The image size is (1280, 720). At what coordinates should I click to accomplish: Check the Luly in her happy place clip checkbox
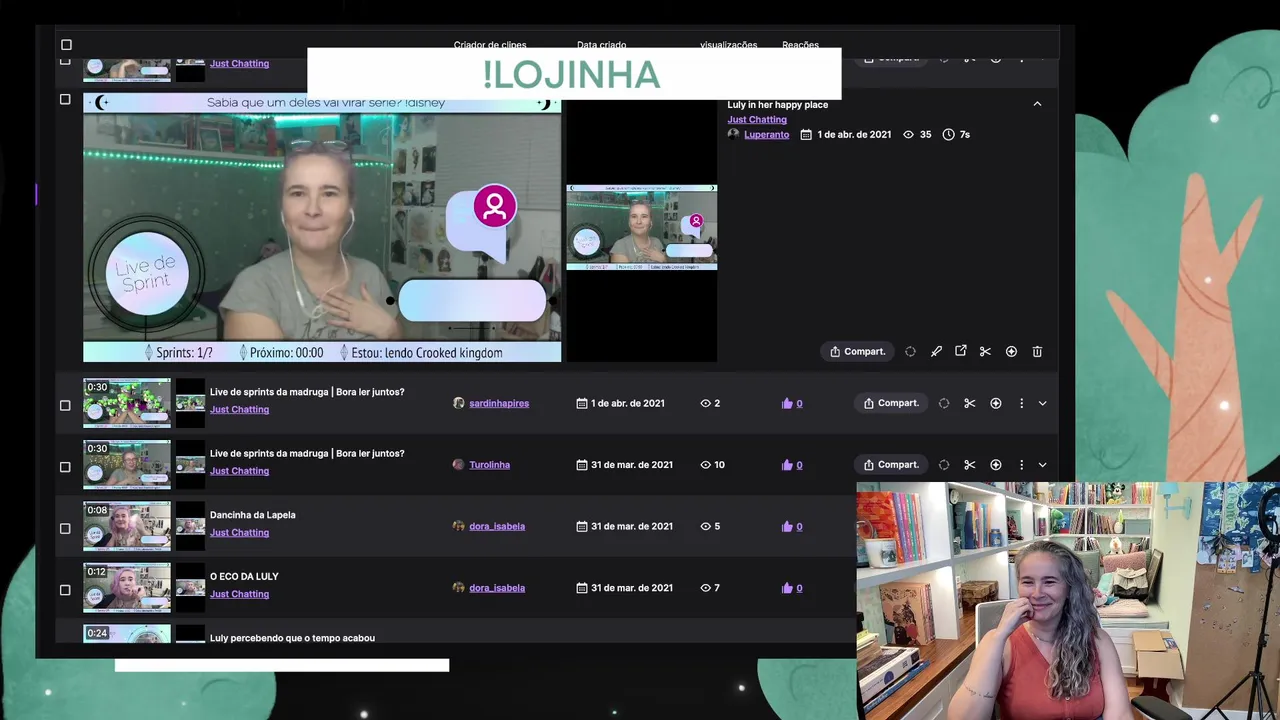click(65, 99)
